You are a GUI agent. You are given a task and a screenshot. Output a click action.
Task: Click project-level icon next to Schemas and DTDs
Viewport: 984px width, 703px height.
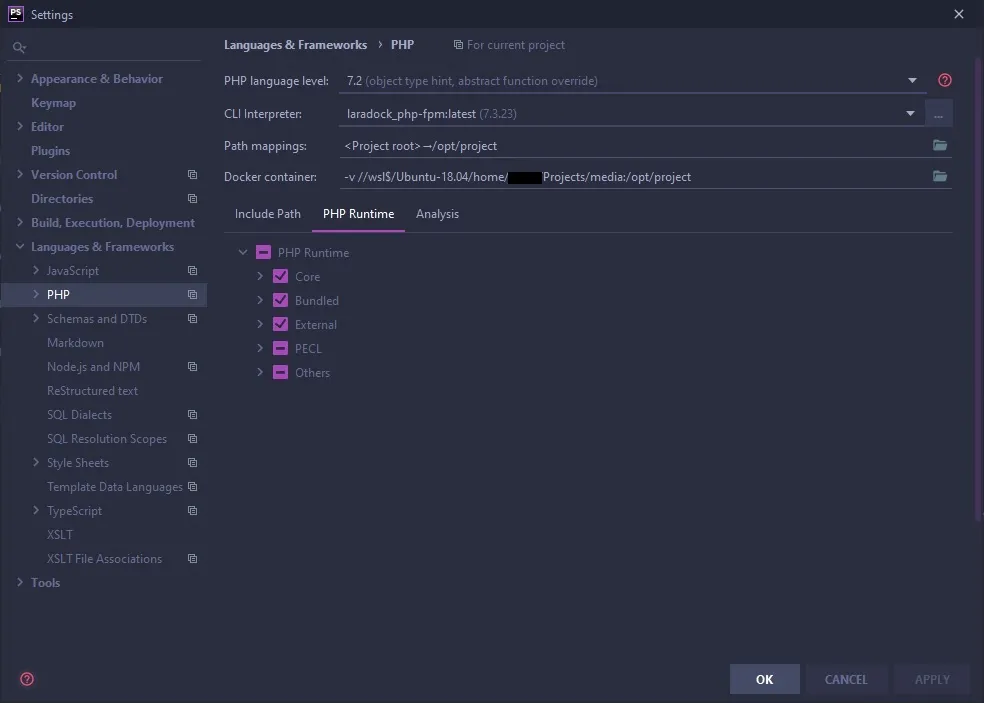(193, 319)
